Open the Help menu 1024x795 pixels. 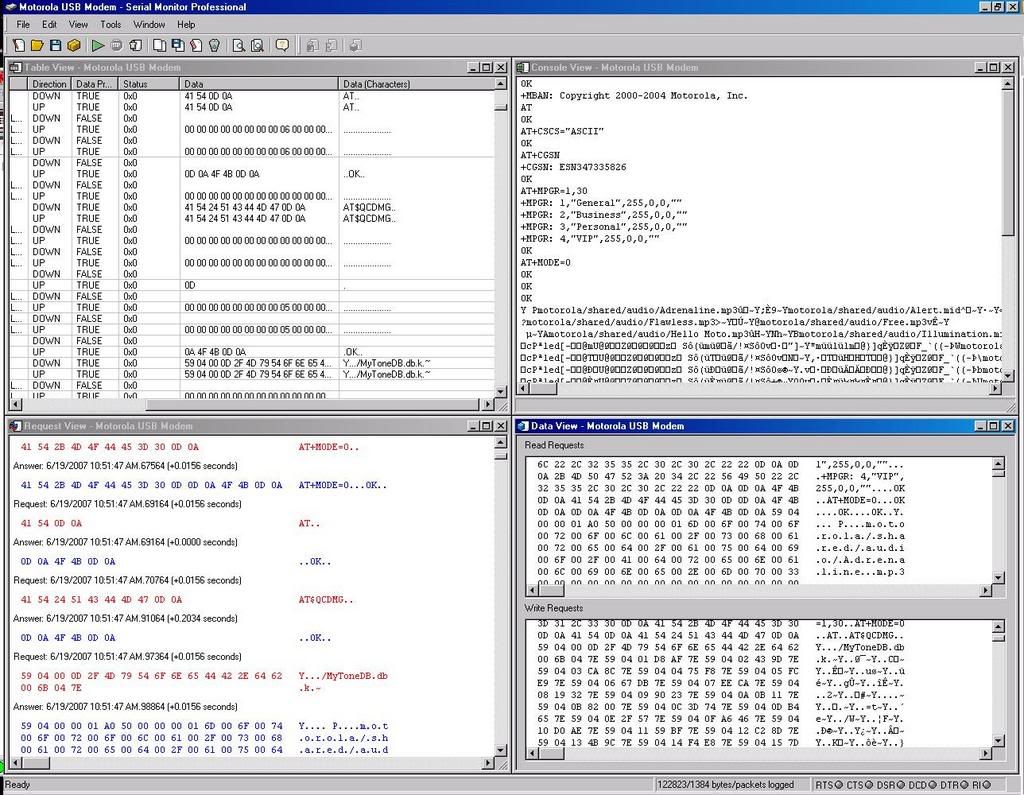point(186,24)
